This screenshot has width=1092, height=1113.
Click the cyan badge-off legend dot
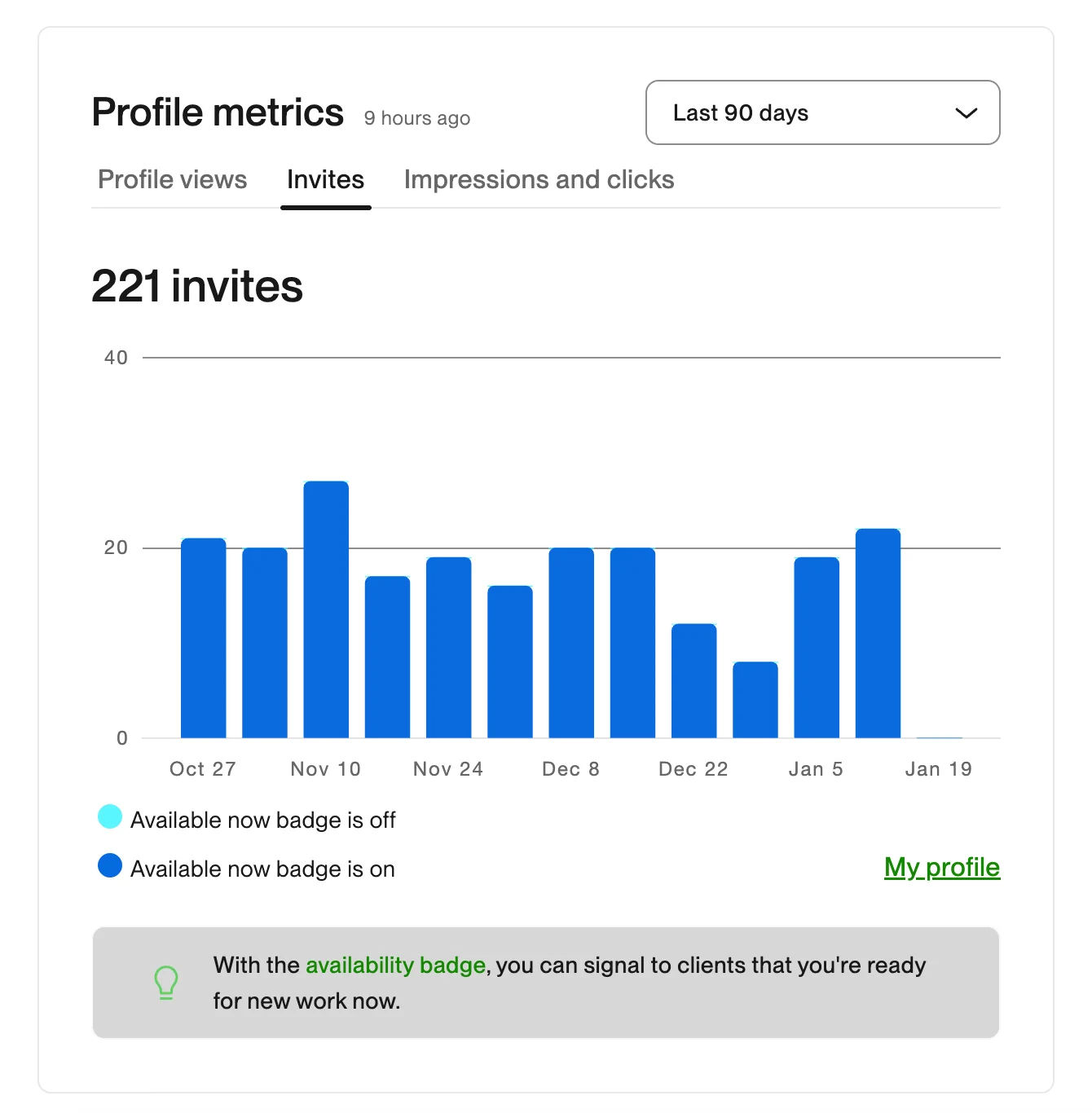(110, 816)
